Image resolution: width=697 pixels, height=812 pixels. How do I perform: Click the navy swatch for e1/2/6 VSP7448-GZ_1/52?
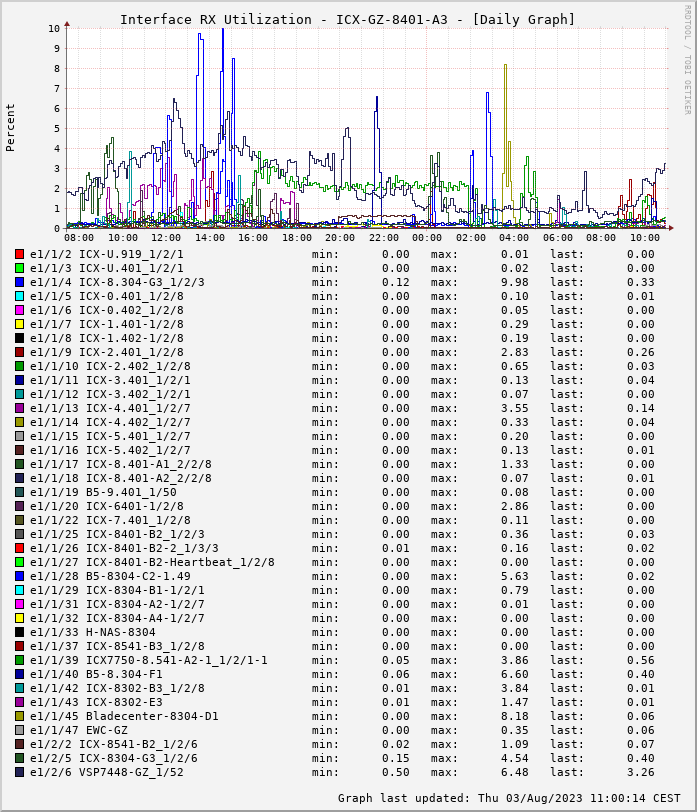[x=20, y=772]
